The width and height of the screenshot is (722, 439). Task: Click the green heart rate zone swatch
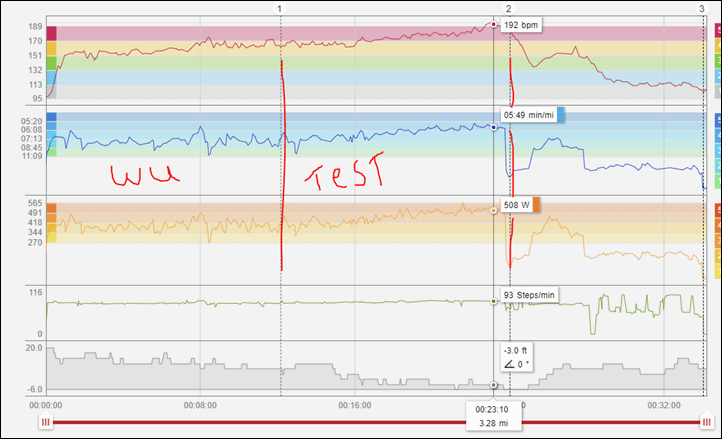pyautogui.click(x=52, y=63)
